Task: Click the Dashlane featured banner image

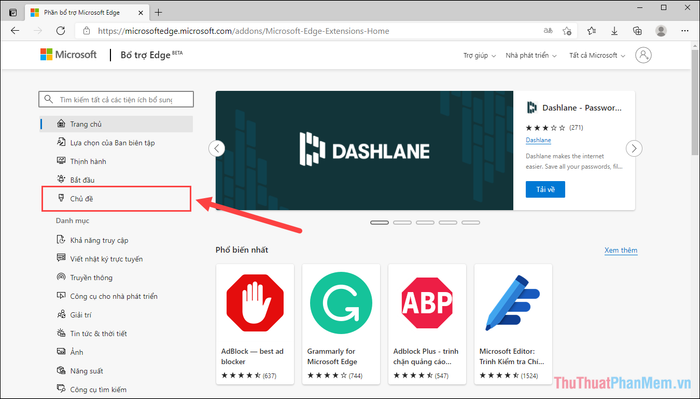Action: coord(364,150)
